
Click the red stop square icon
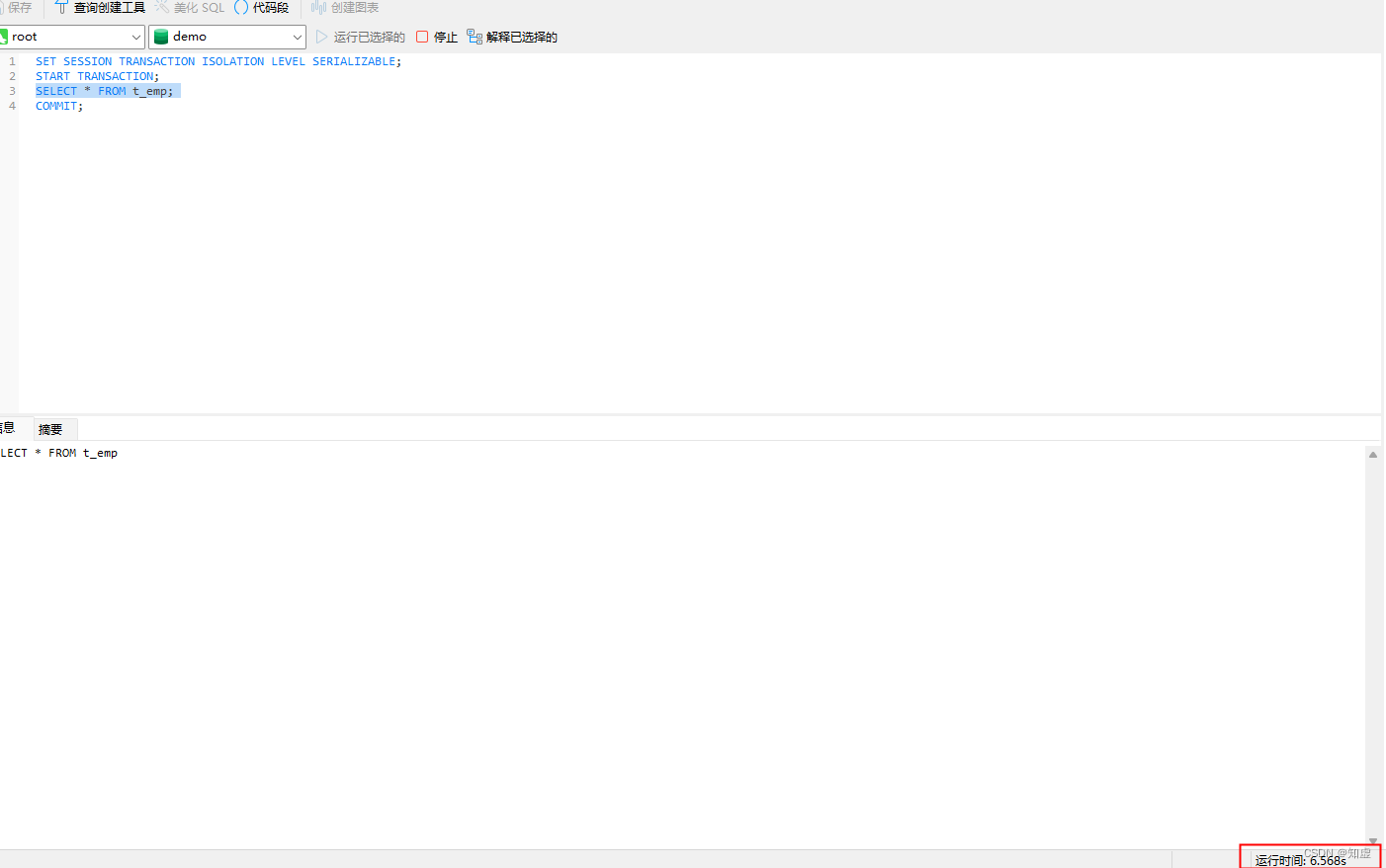422,37
